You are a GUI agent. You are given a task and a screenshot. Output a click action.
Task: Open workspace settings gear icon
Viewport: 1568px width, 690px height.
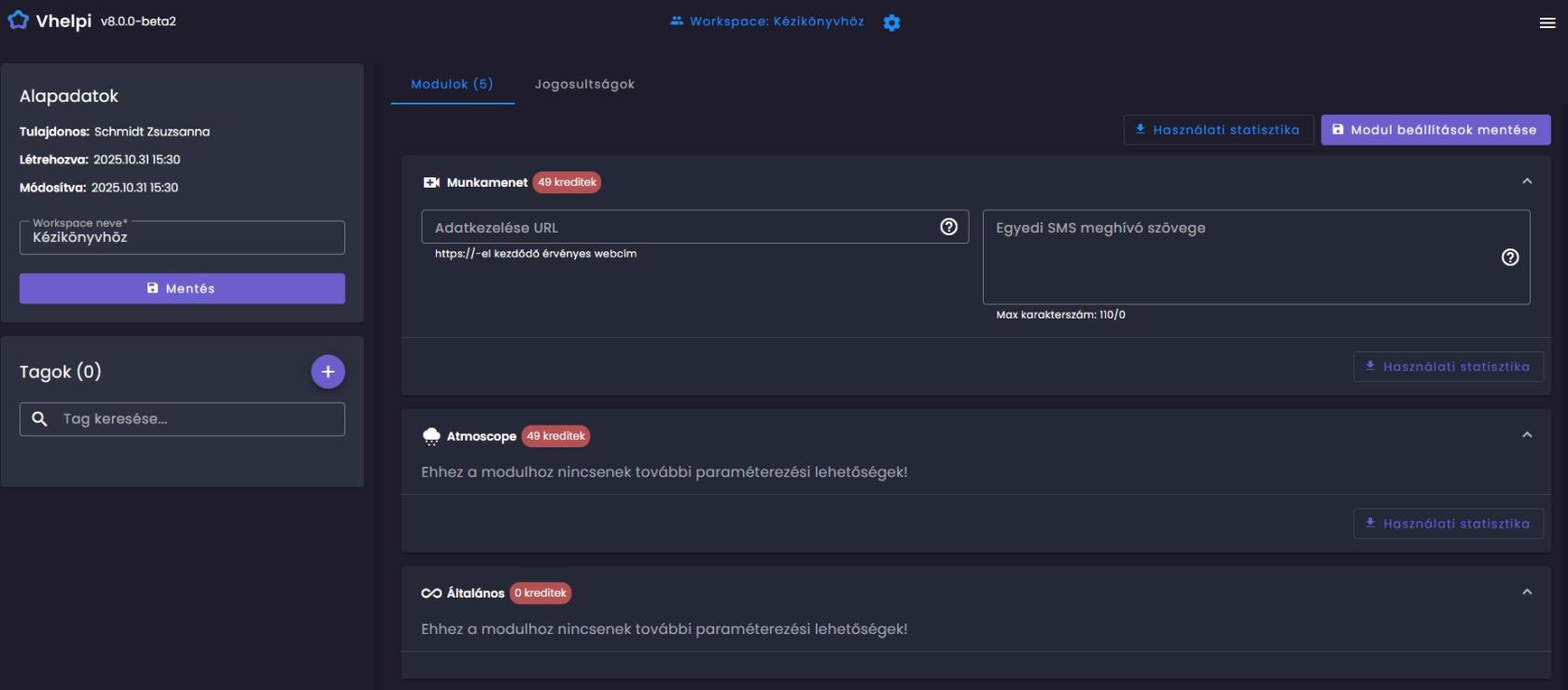coord(891,22)
